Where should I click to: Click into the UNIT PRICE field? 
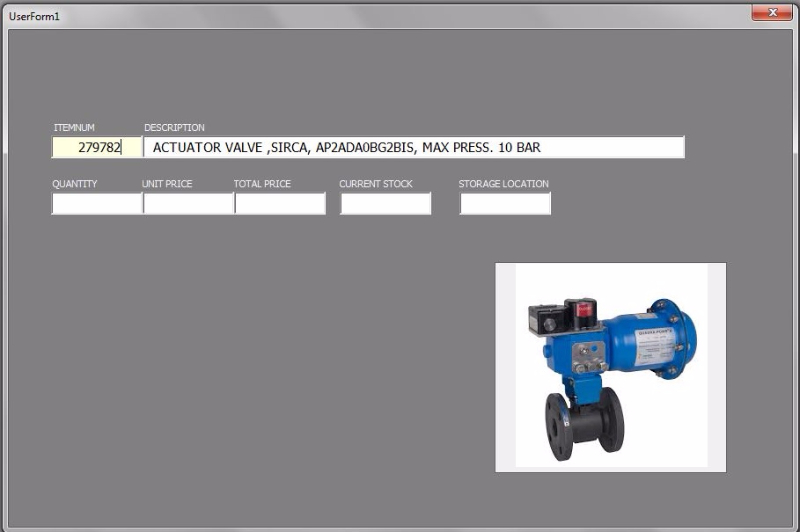[188, 204]
